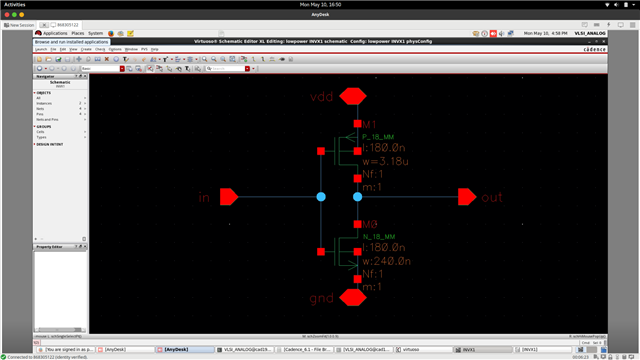Launch Firefox from the top panel

111,33
